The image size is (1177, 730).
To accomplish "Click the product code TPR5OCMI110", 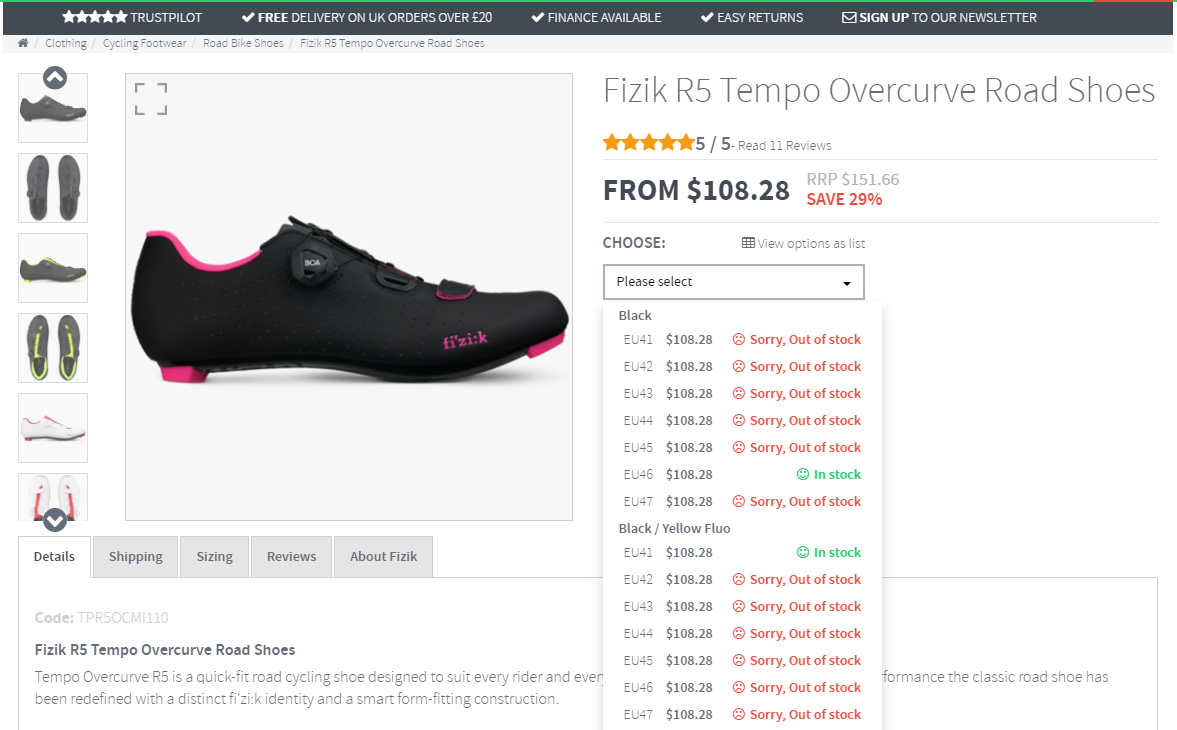I will click(123, 617).
